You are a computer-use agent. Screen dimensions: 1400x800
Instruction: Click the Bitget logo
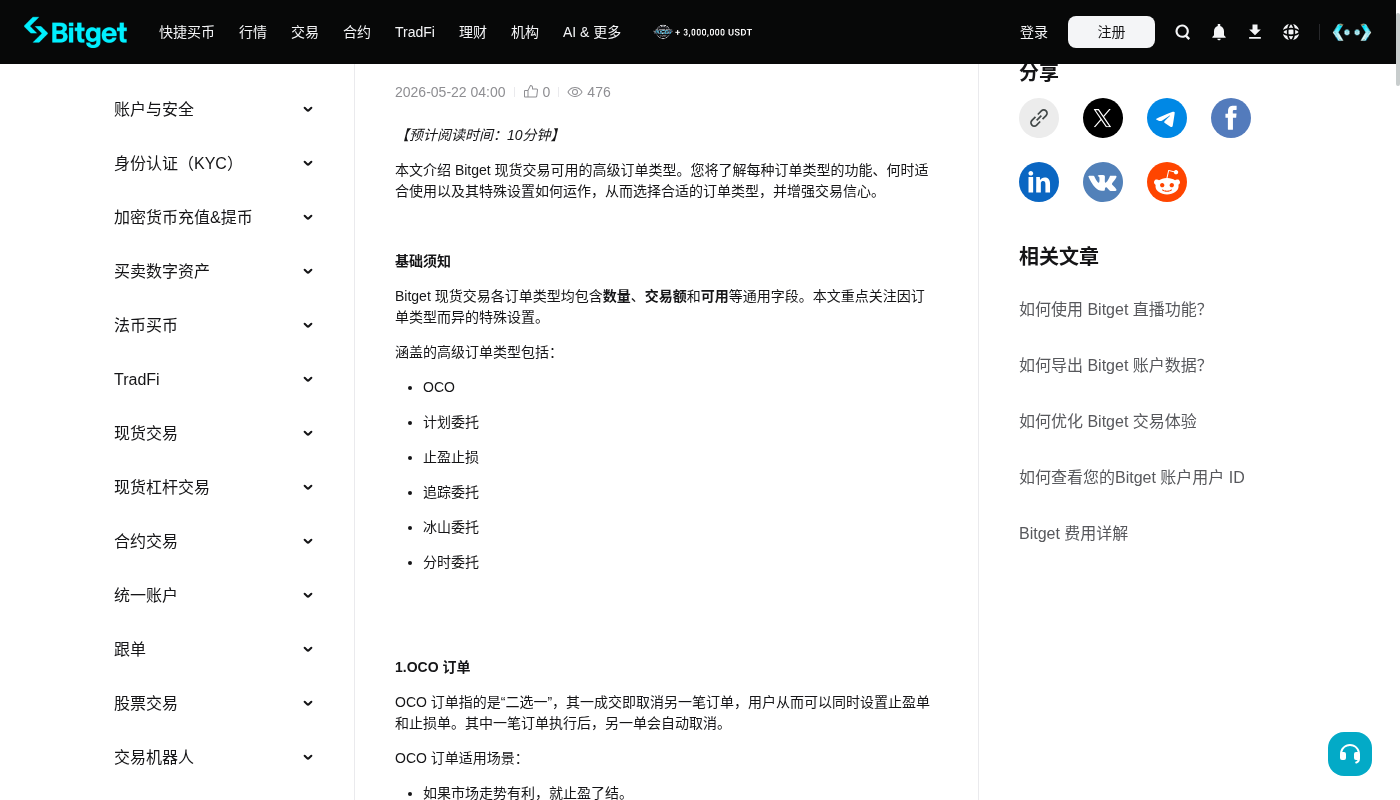click(x=76, y=32)
